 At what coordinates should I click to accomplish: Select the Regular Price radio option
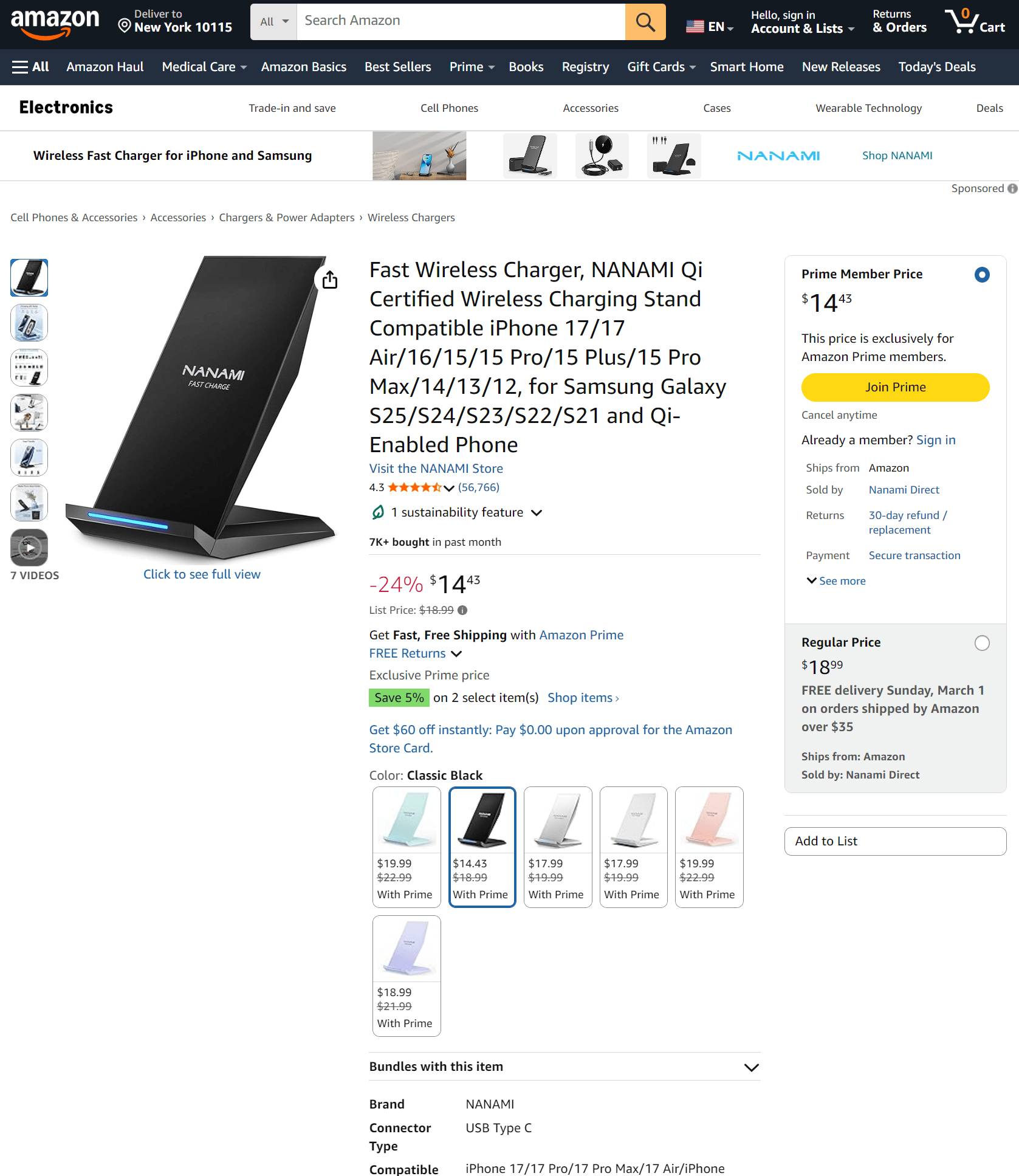click(981, 643)
